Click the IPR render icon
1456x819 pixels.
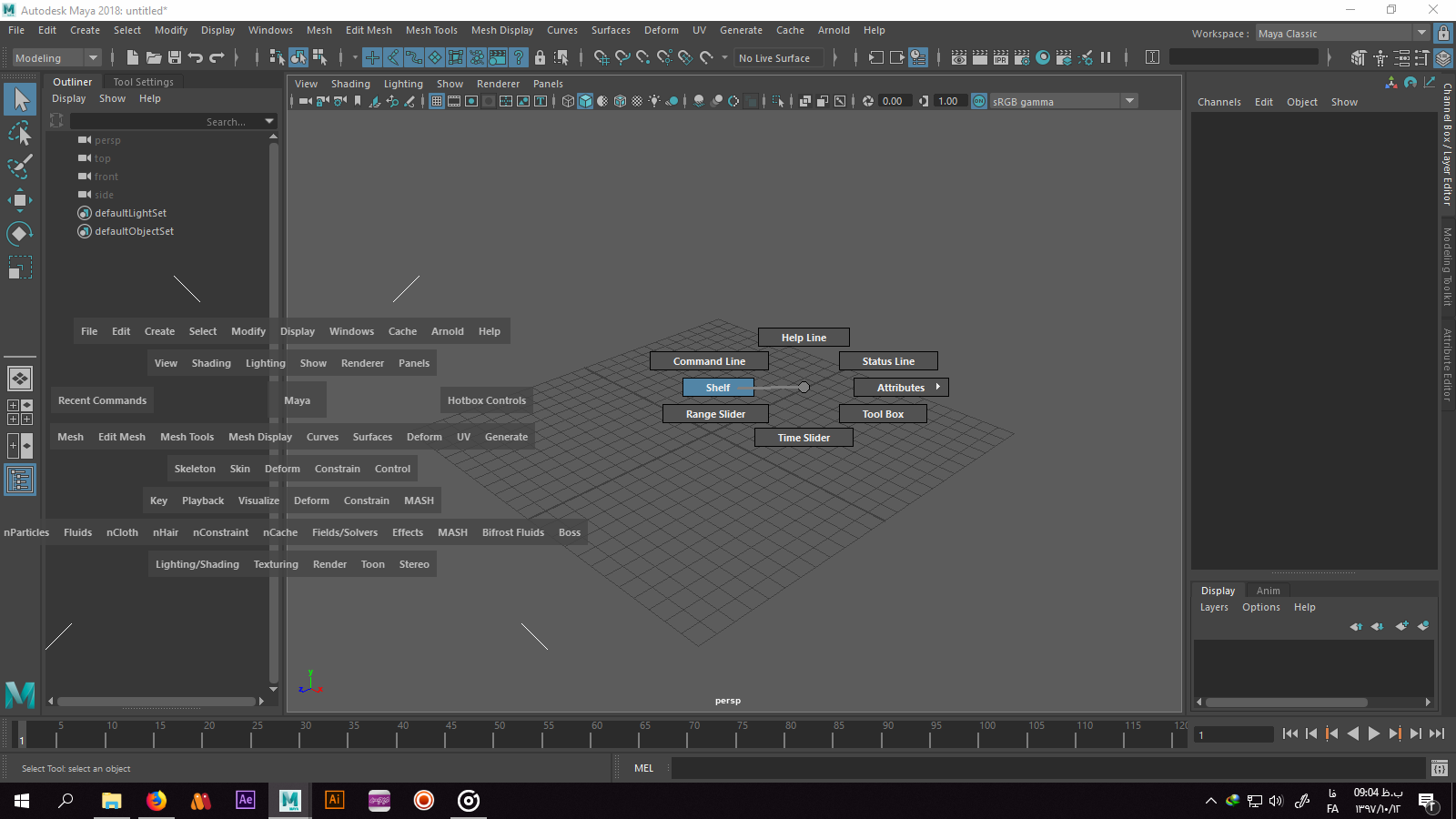click(x=1001, y=57)
